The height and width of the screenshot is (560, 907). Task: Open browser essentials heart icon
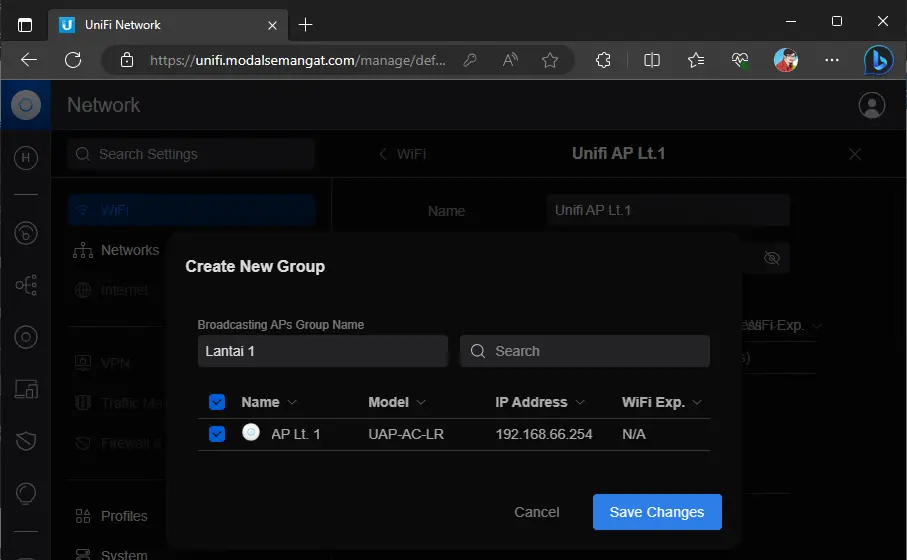click(x=740, y=60)
